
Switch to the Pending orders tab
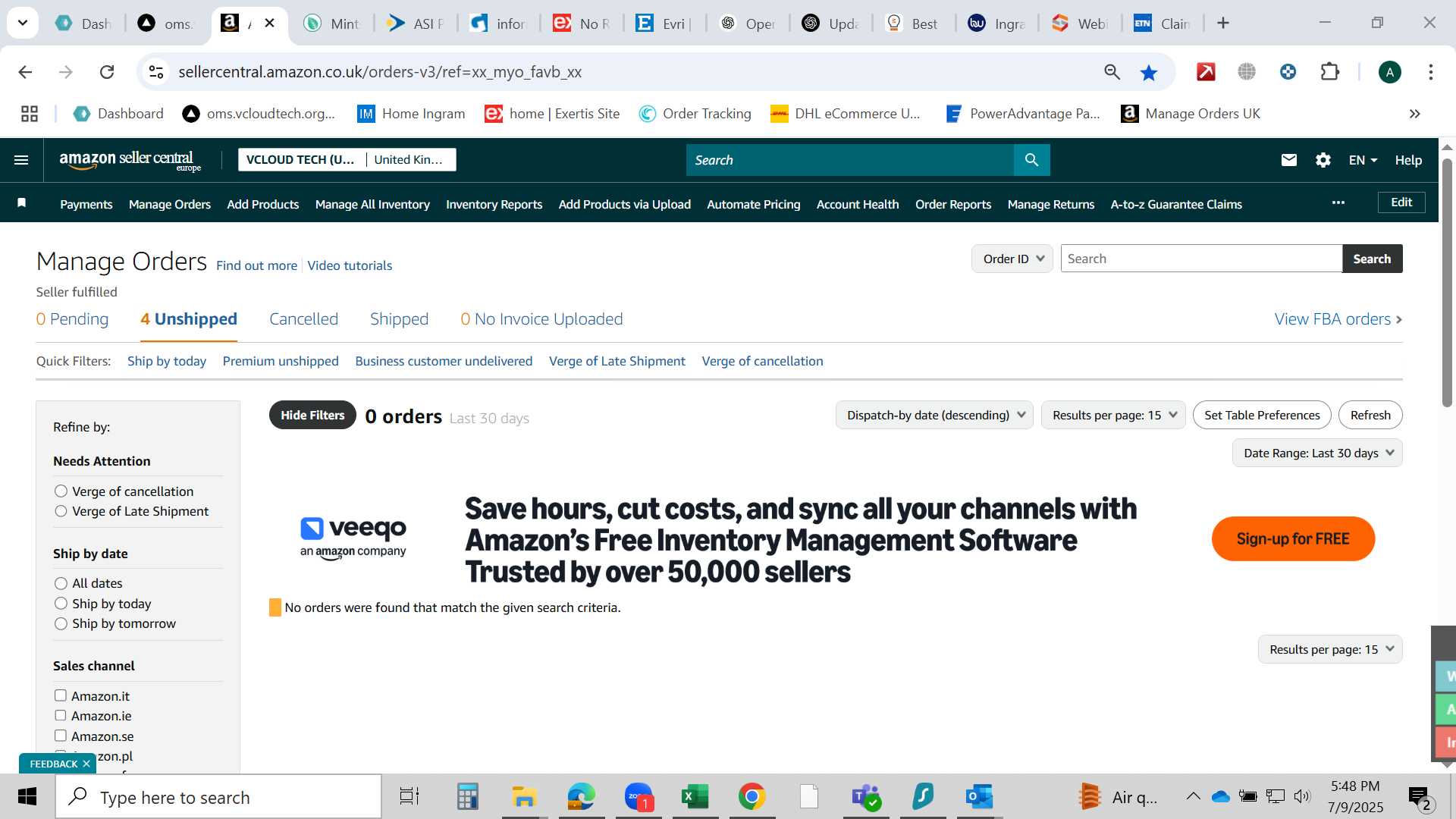tap(72, 319)
